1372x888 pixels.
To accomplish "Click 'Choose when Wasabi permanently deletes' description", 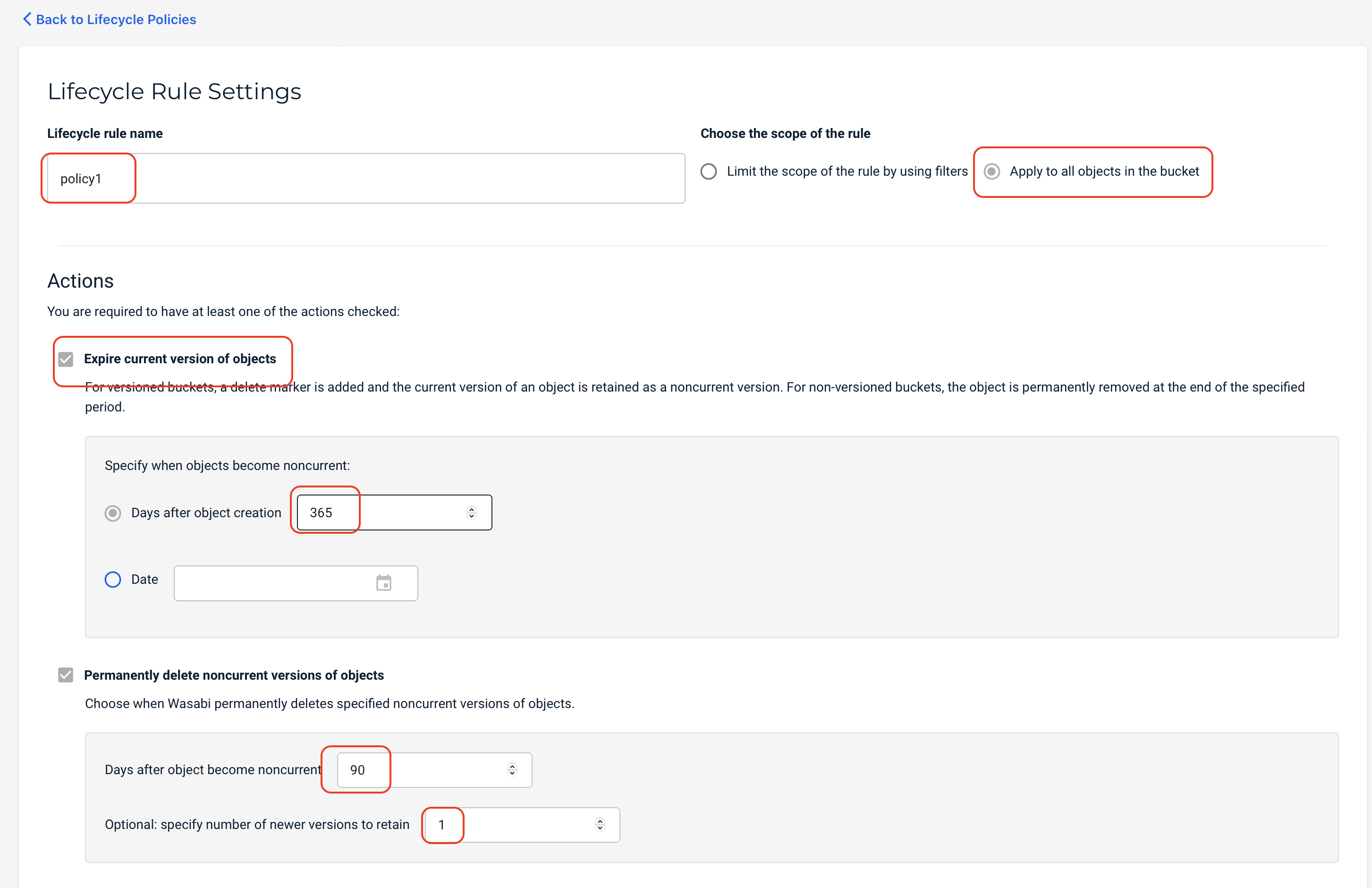I will pos(330,703).
